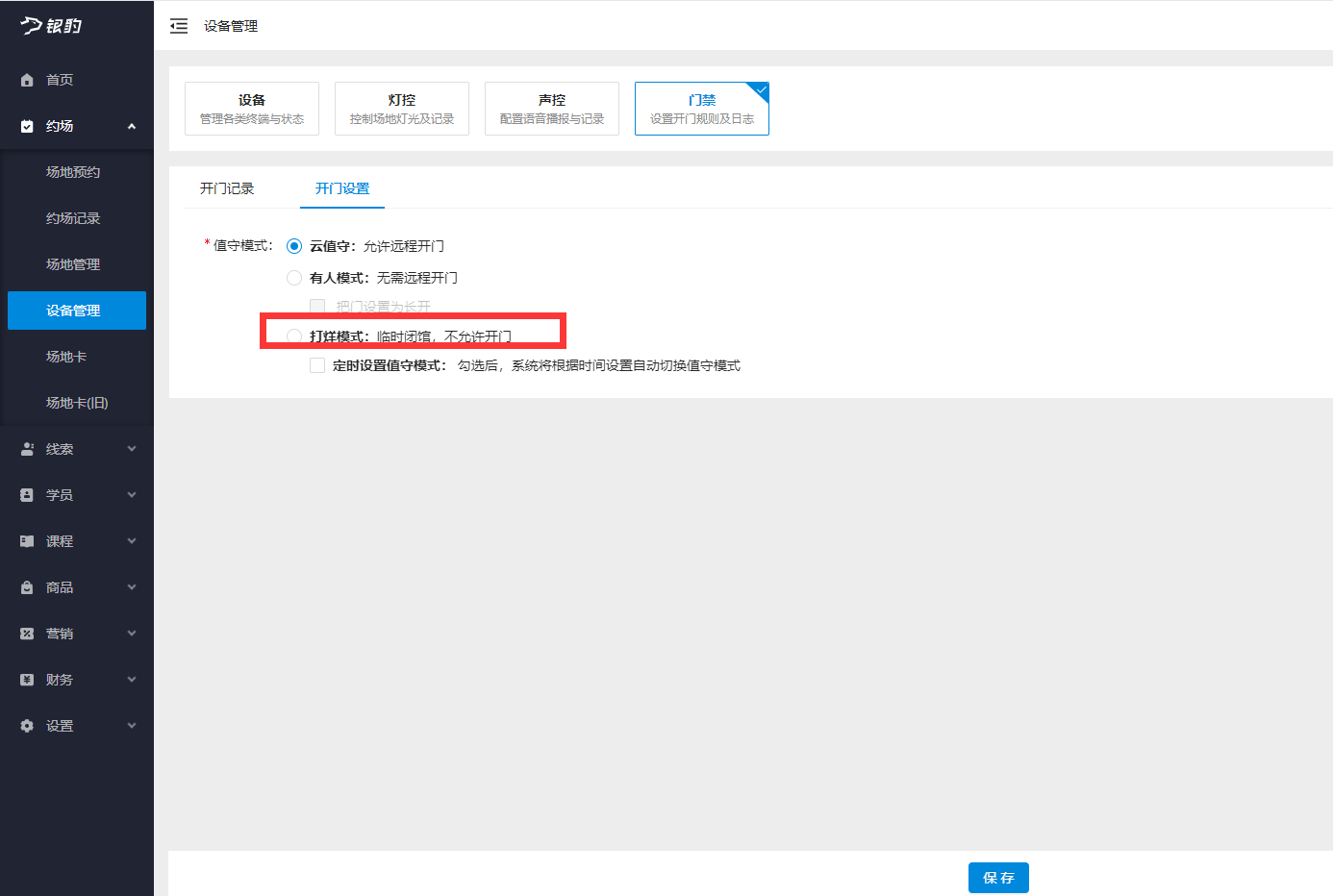Click the 线索 people icon in sidebar
This screenshot has height=896, width=1333.
pyautogui.click(x=27, y=449)
